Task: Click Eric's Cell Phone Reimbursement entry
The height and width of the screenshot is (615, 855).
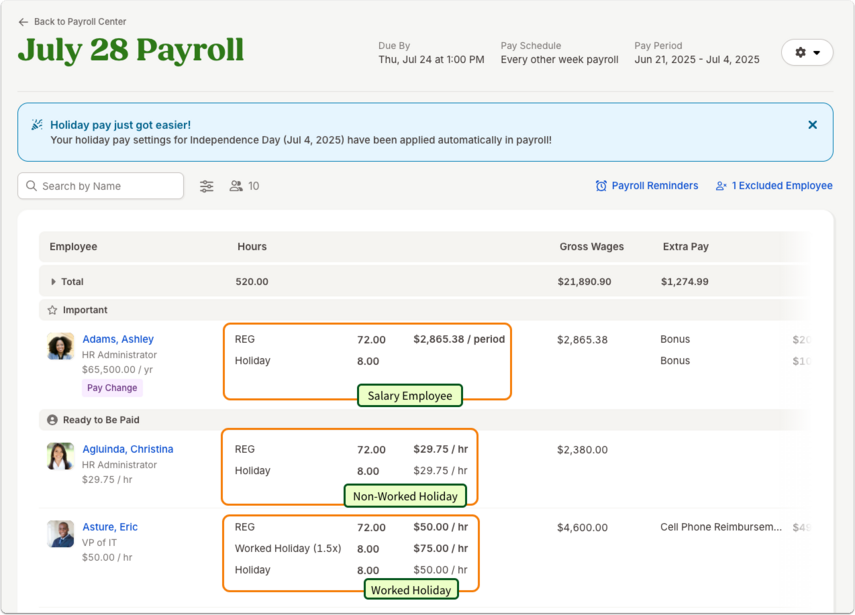Action: coord(721,527)
